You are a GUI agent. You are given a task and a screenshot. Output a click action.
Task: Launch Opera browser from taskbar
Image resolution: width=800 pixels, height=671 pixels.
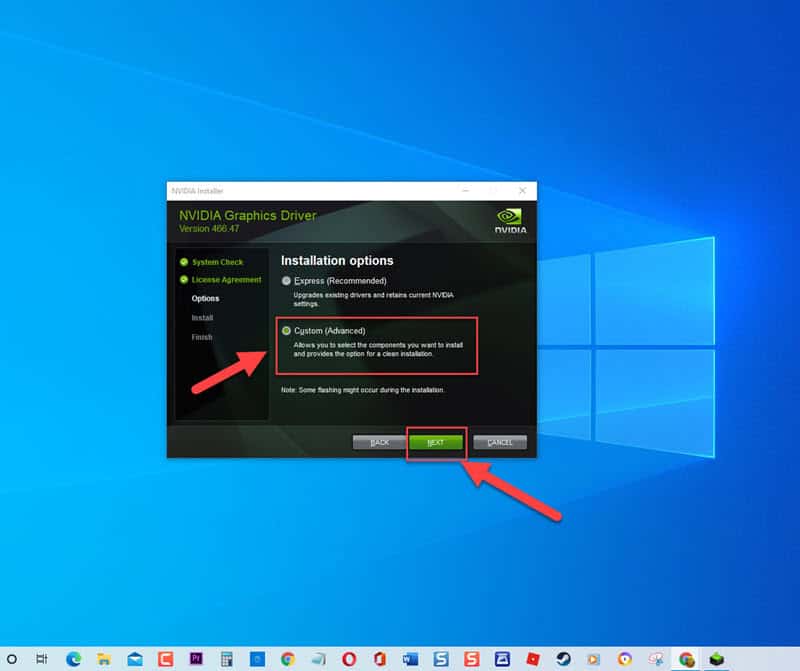tap(349, 659)
